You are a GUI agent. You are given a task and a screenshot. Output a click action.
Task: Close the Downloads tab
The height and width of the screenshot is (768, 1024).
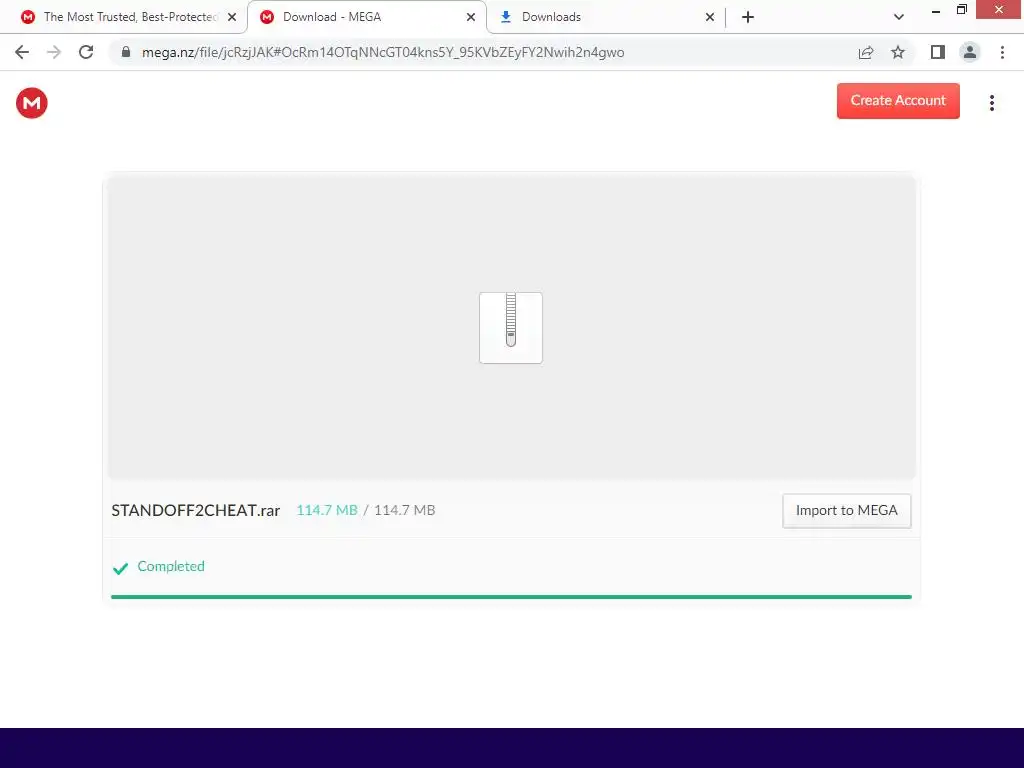(710, 17)
